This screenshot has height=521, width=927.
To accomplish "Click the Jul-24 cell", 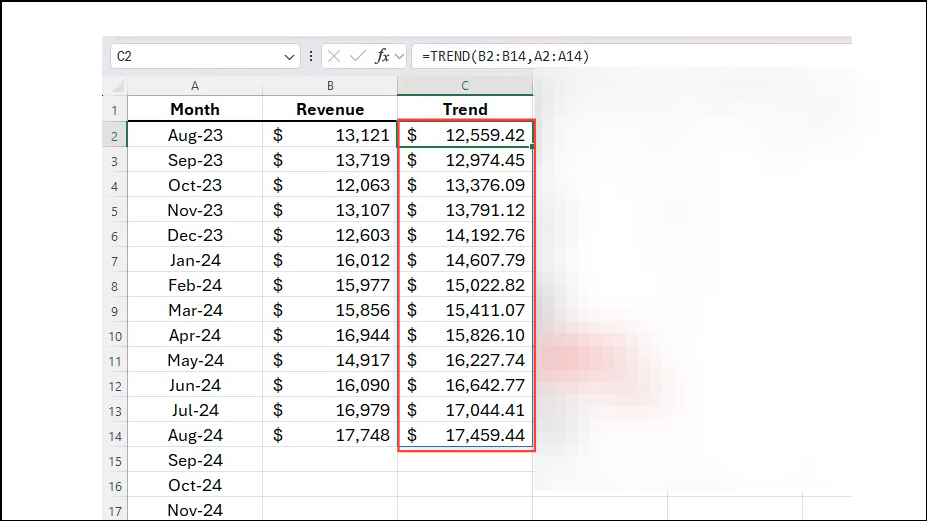I will [x=195, y=410].
